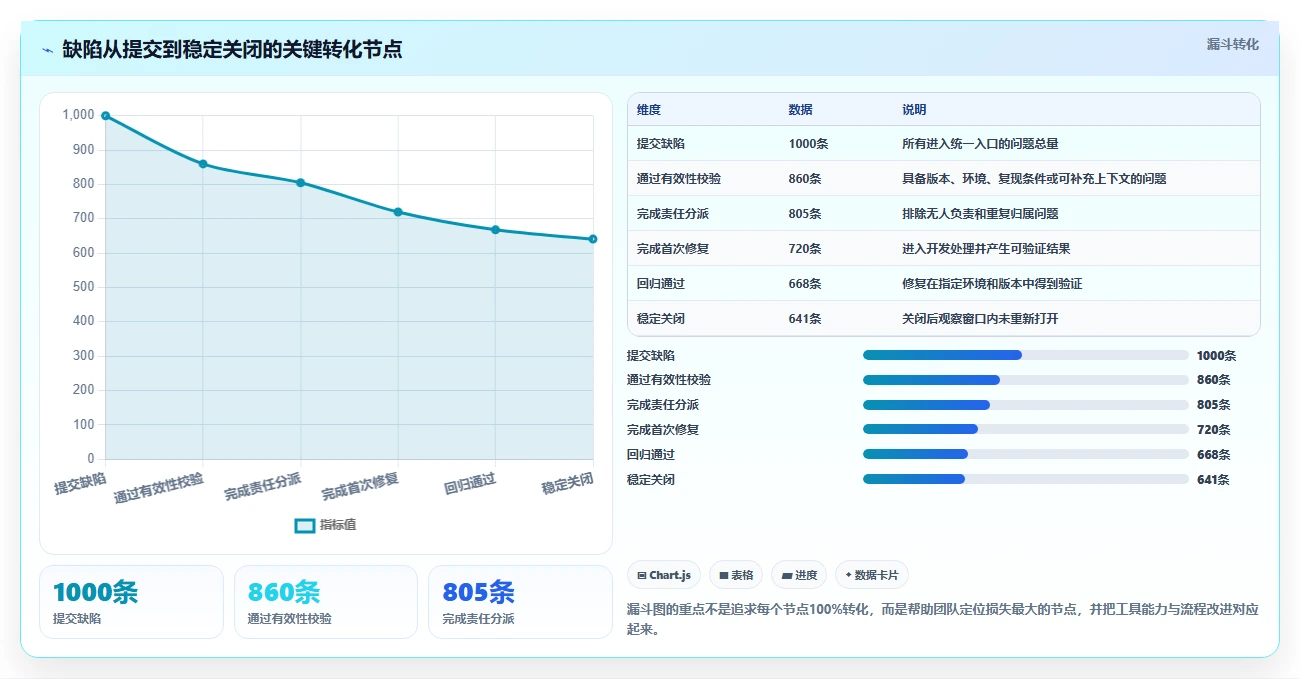Click the page title 缺陷从提交到稳定关闭的关键转化节点
This screenshot has height=679, width=1300.
(x=232, y=50)
